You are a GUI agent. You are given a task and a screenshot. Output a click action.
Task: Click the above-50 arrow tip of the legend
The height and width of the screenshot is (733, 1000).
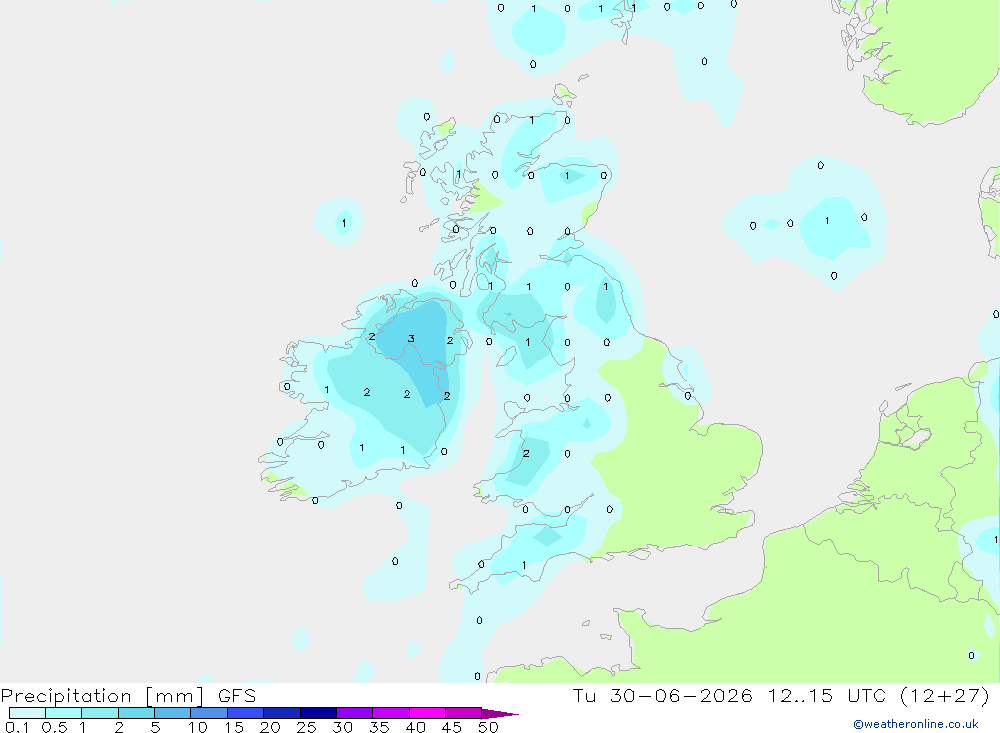point(500,714)
